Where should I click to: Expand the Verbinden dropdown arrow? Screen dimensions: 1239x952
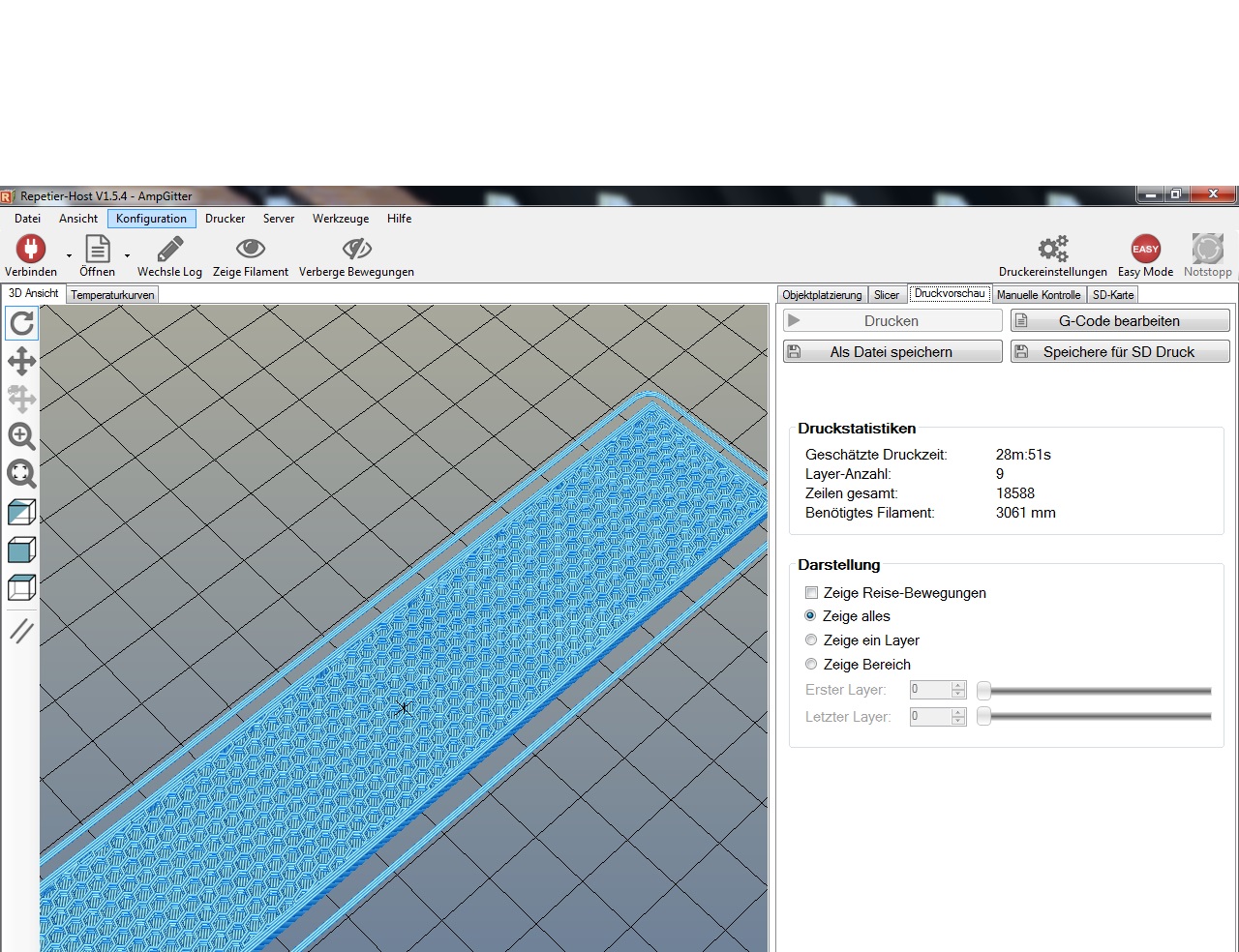click(69, 256)
